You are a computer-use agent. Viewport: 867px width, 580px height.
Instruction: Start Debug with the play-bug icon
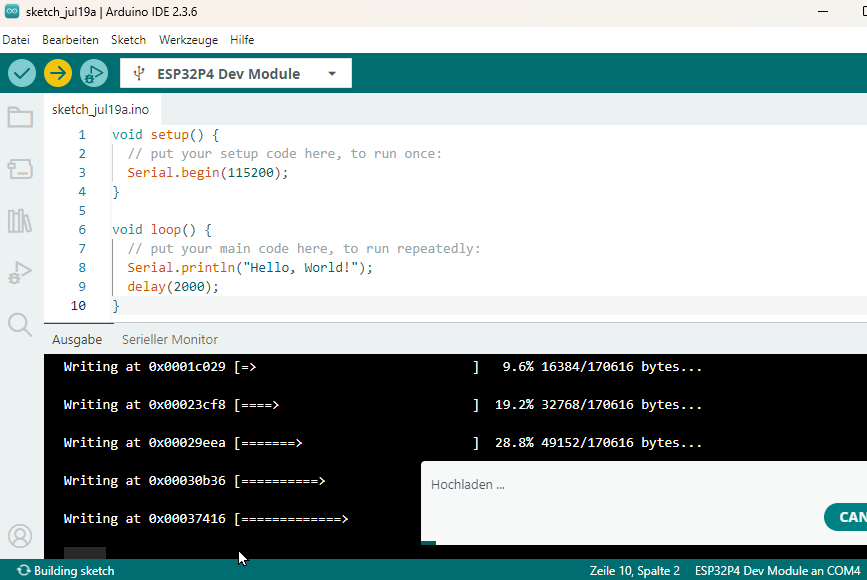[93, 73]
